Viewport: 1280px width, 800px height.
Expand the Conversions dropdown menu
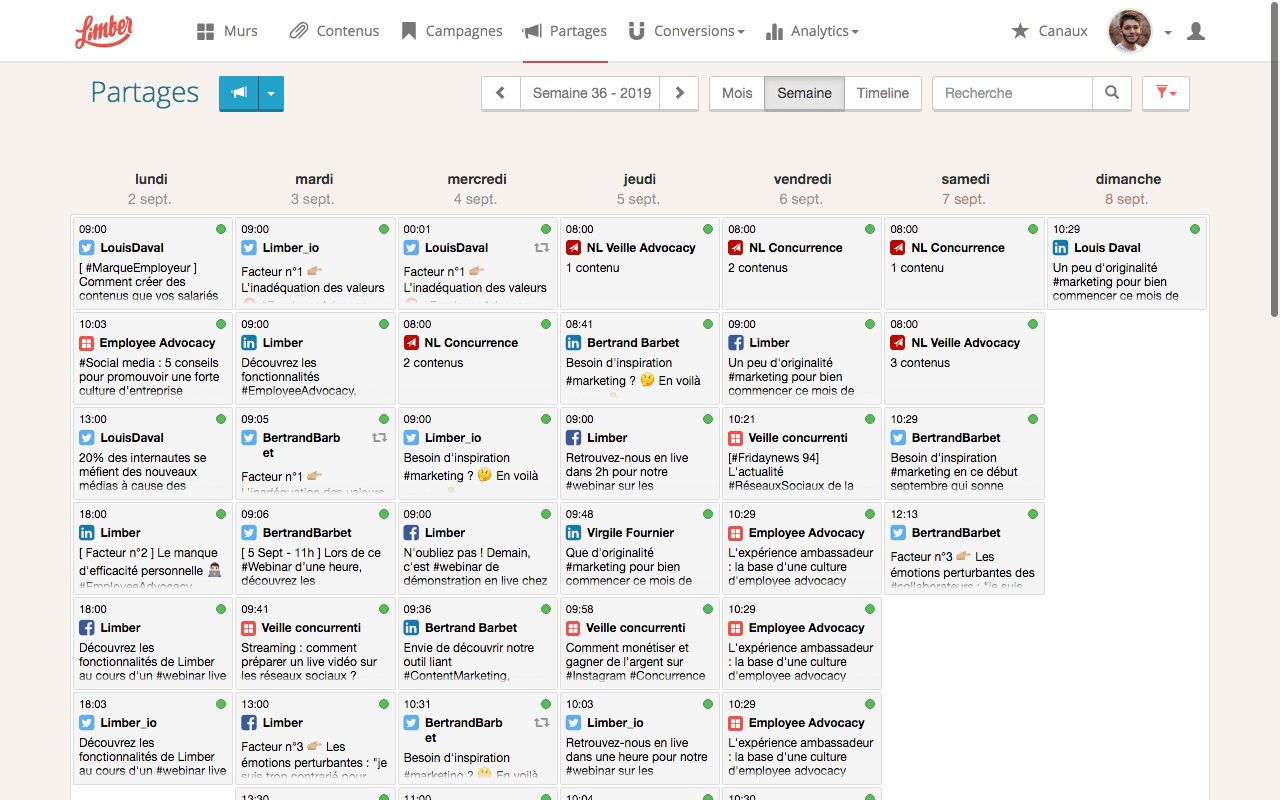(686, 31)
